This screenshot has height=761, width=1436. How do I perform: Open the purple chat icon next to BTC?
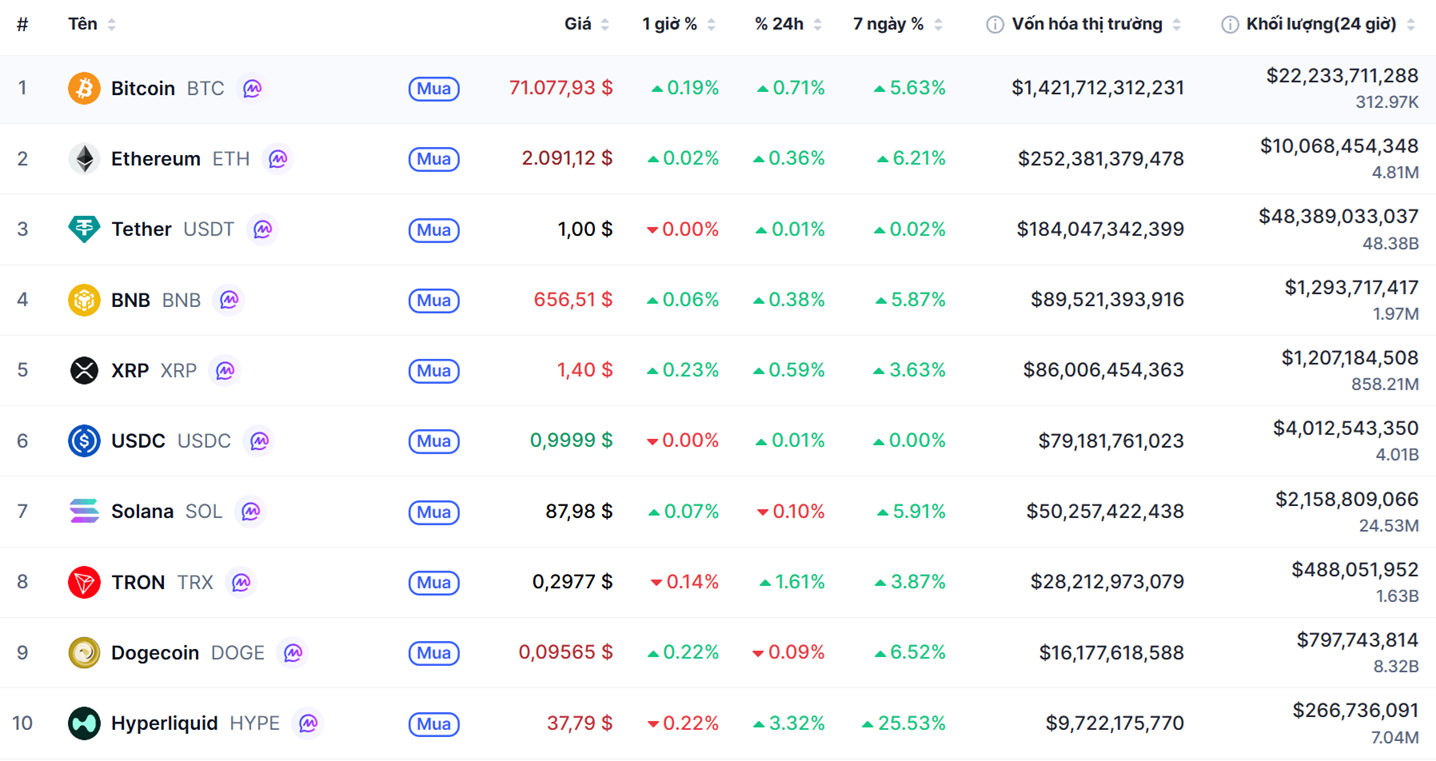[252, 88]
